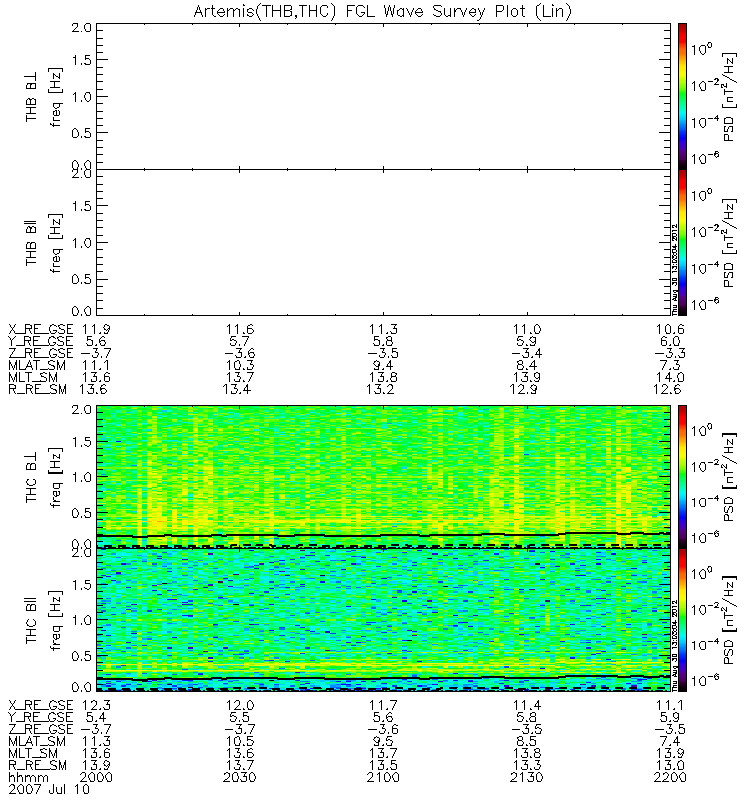
Task: Click the '2100' time tick label
Action: pyautogui.click(x=383, y=778)
